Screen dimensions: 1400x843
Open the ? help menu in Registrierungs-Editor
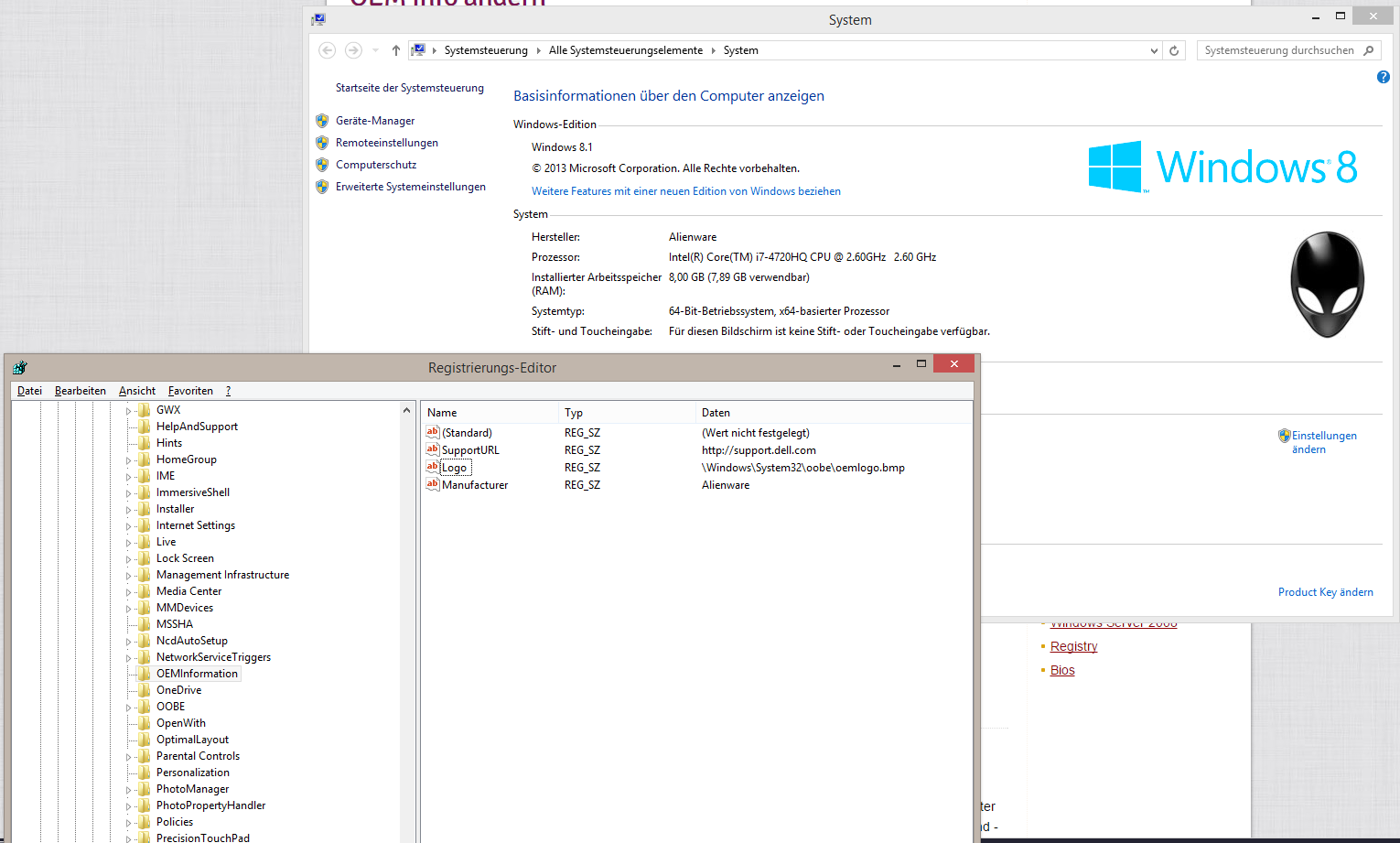(229, 391)
